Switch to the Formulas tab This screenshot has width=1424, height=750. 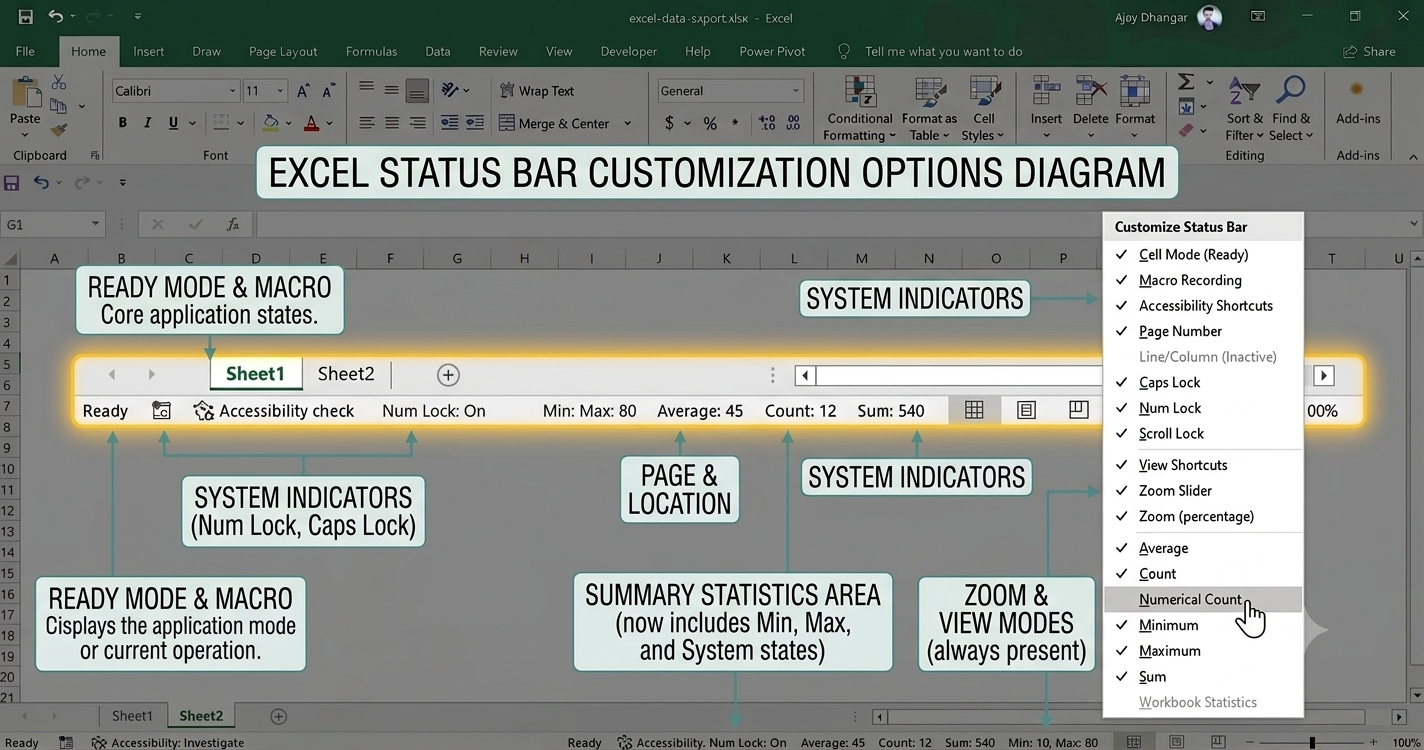point(371,51)
